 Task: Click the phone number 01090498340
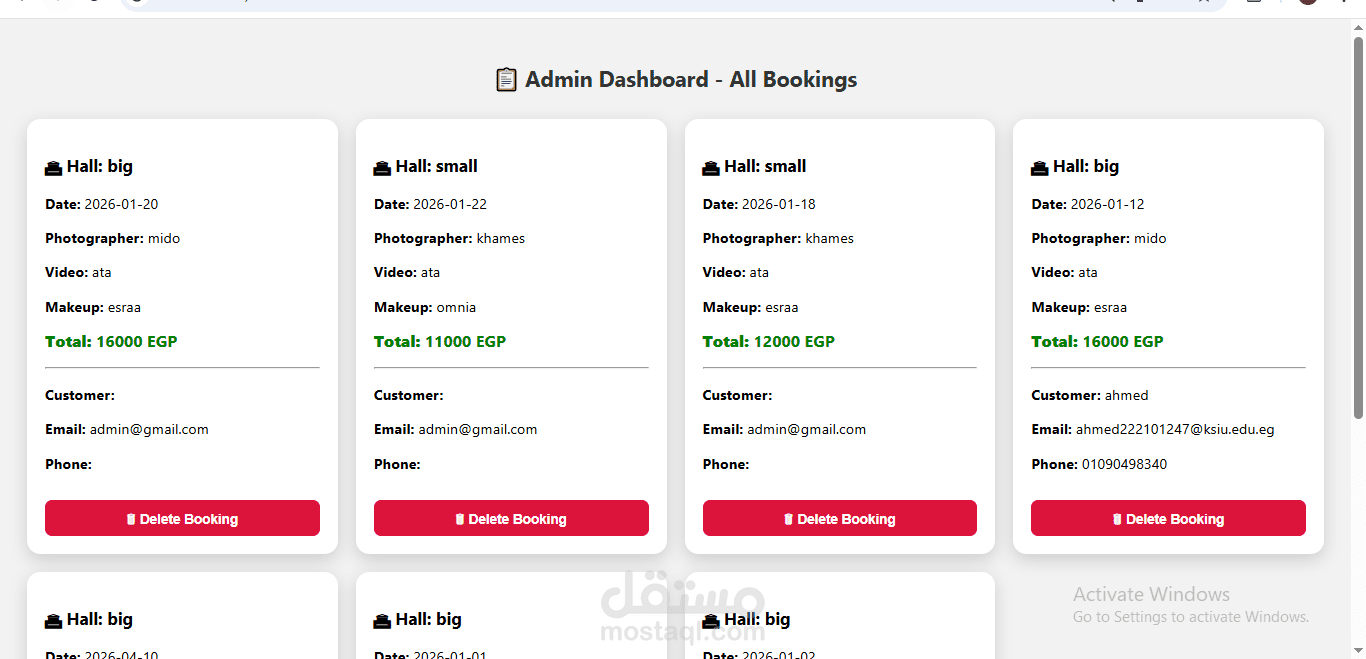[1124, 464]
